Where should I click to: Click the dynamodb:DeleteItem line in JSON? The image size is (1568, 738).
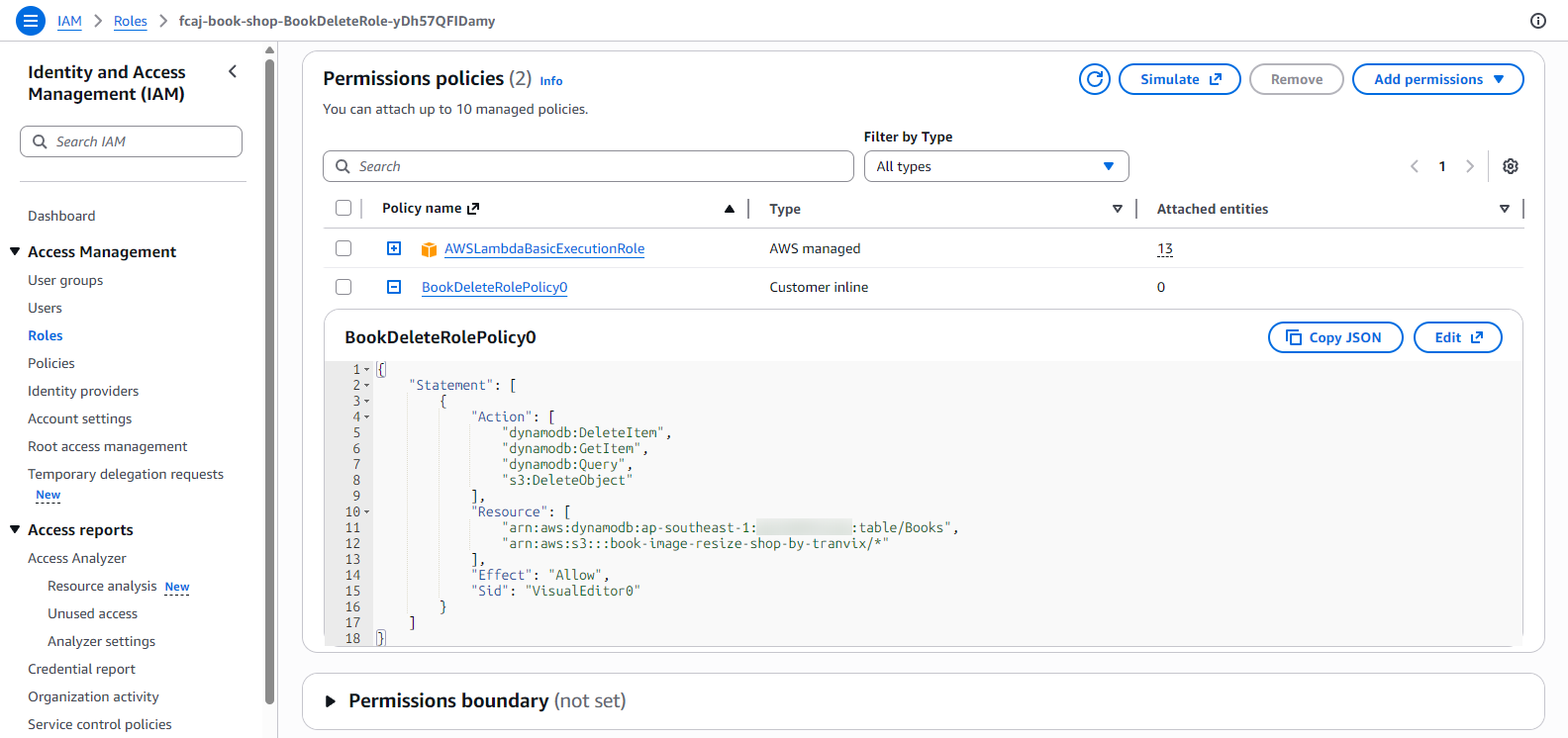(x=586, y=433)
